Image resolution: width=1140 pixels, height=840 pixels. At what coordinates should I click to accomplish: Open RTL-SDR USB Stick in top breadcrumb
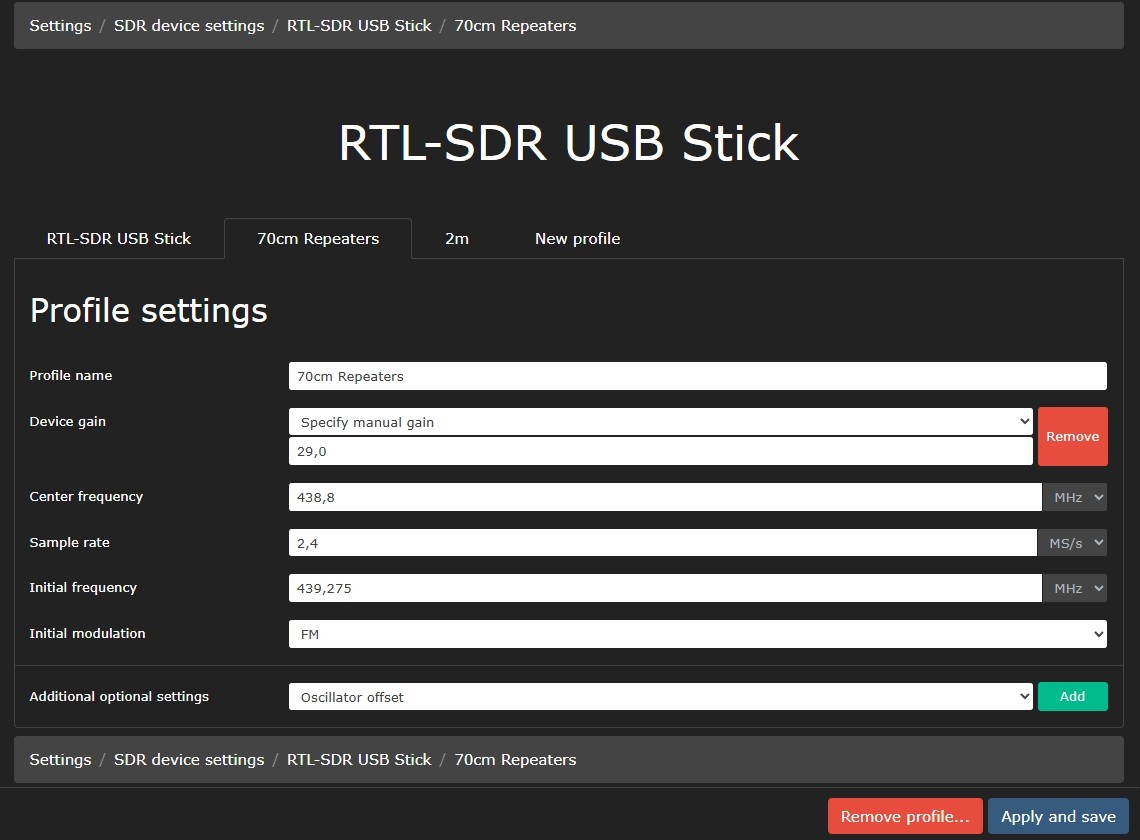coord(359,25)
